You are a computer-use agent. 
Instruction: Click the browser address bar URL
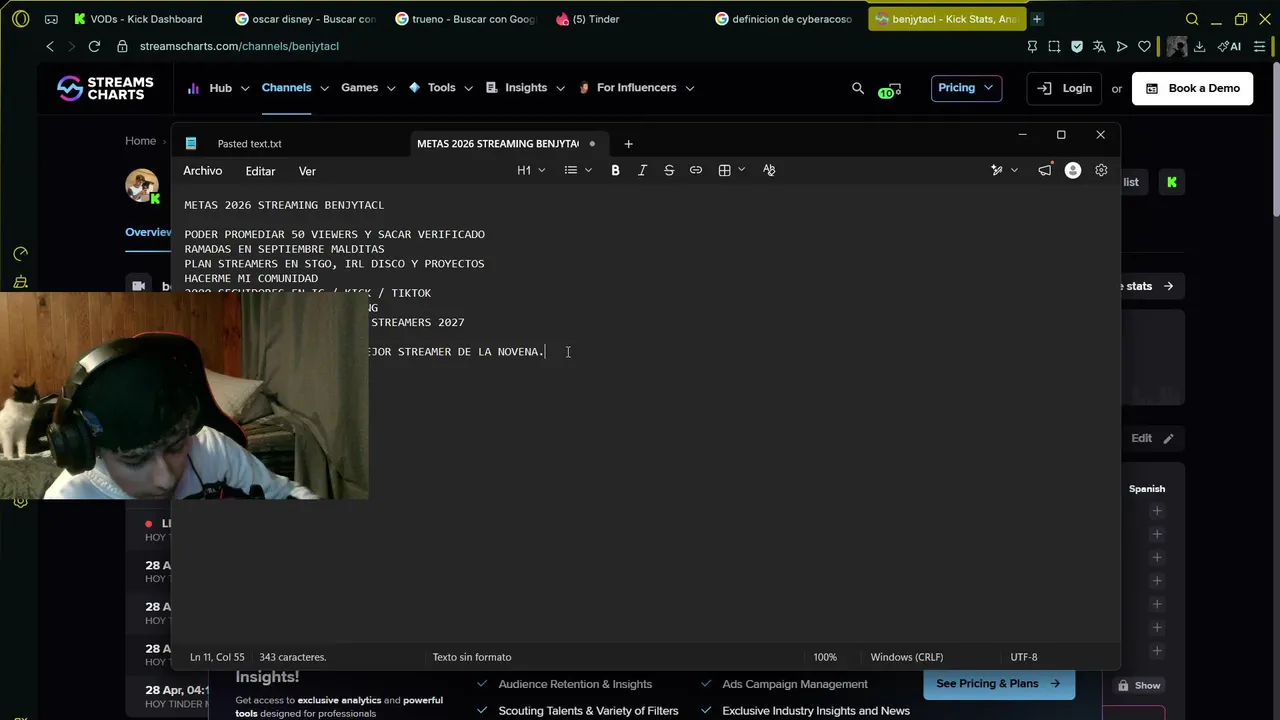tap(239, 46)
